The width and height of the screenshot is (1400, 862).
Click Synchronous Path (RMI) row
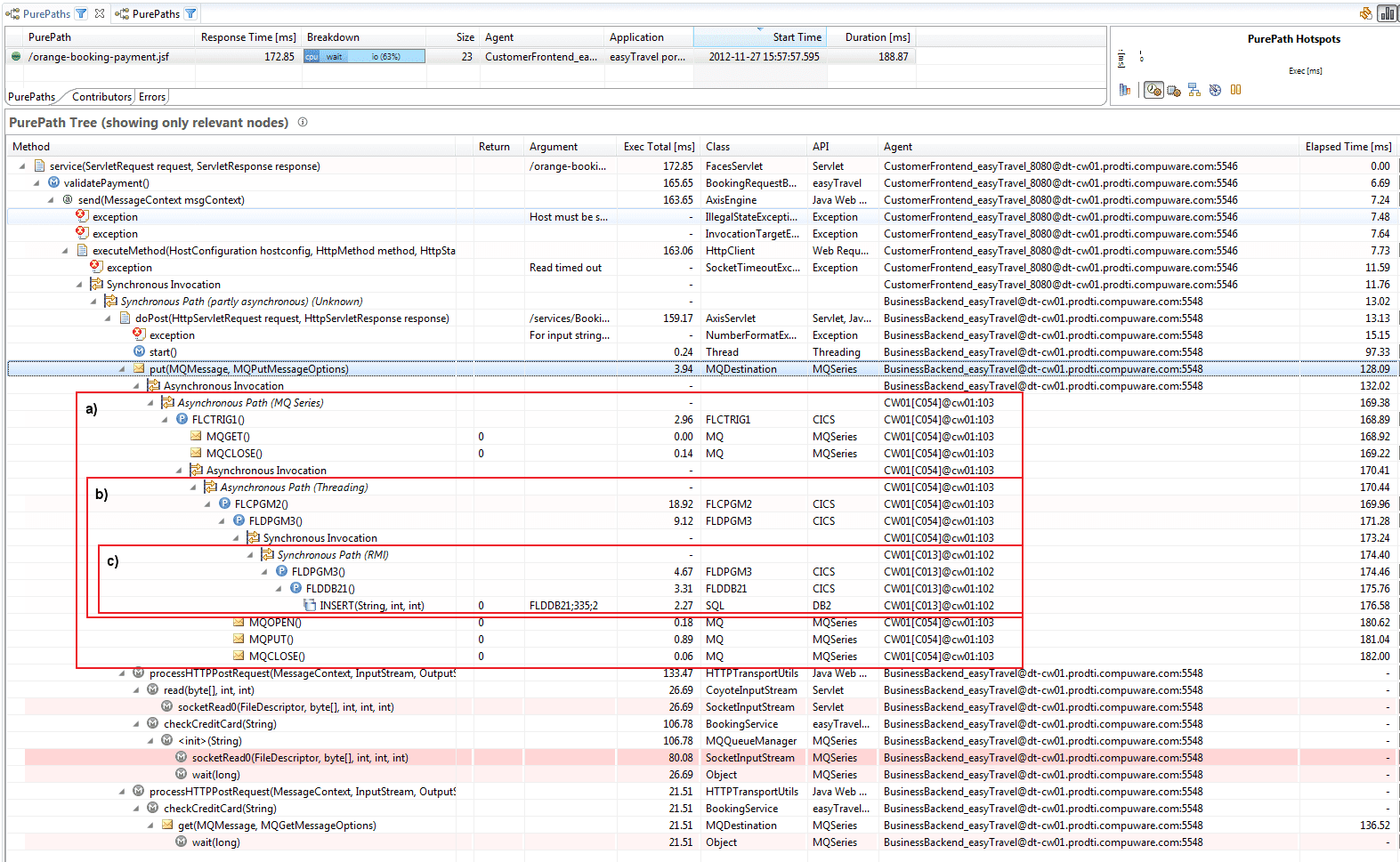[701, 554]
